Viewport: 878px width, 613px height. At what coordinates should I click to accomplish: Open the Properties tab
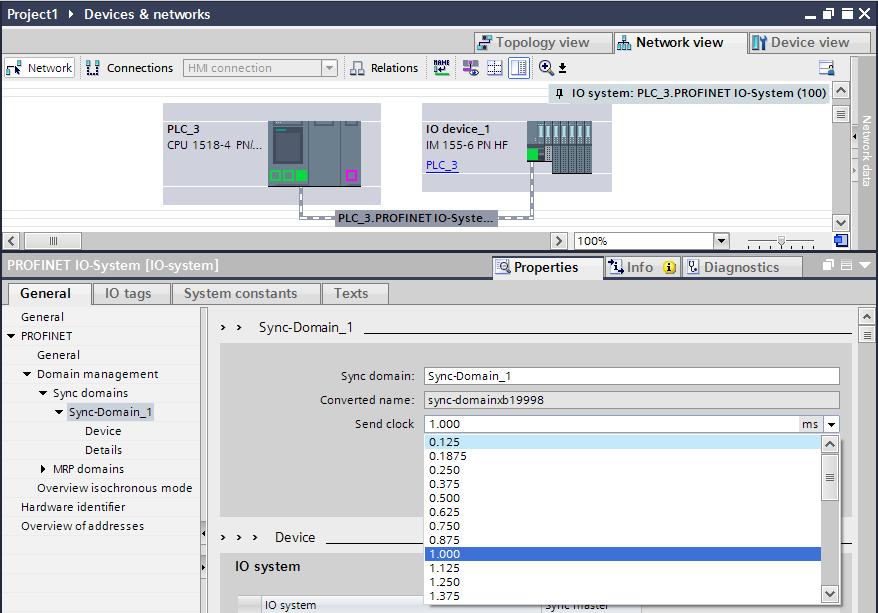tap(548, 267)
